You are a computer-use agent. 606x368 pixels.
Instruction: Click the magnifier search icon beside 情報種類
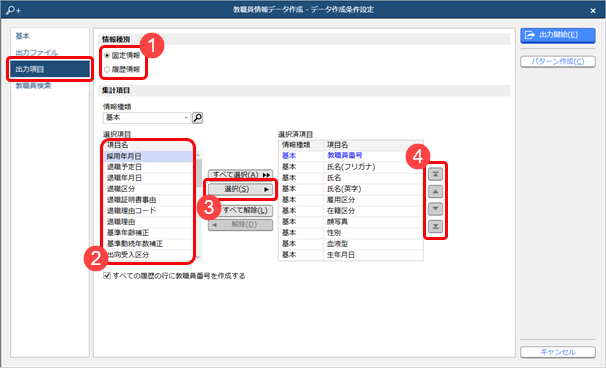pos(197,118)
